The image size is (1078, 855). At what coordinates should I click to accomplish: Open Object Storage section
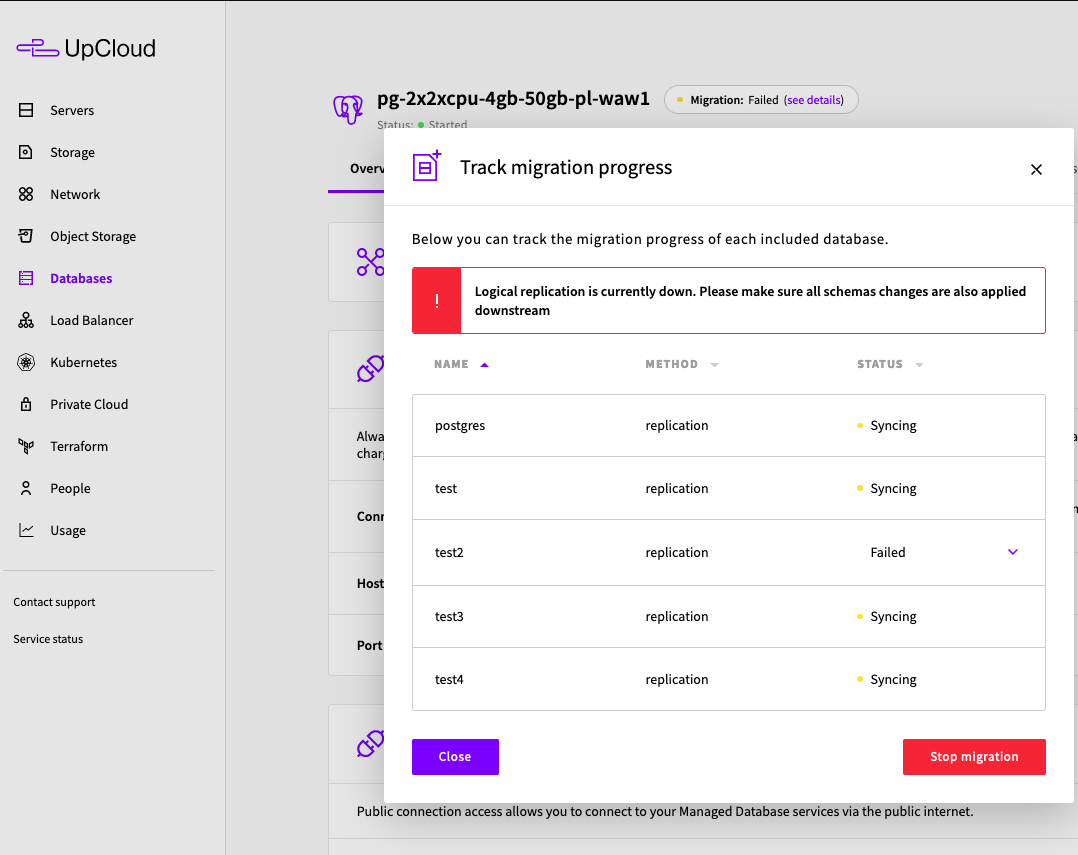click(93, 236)
